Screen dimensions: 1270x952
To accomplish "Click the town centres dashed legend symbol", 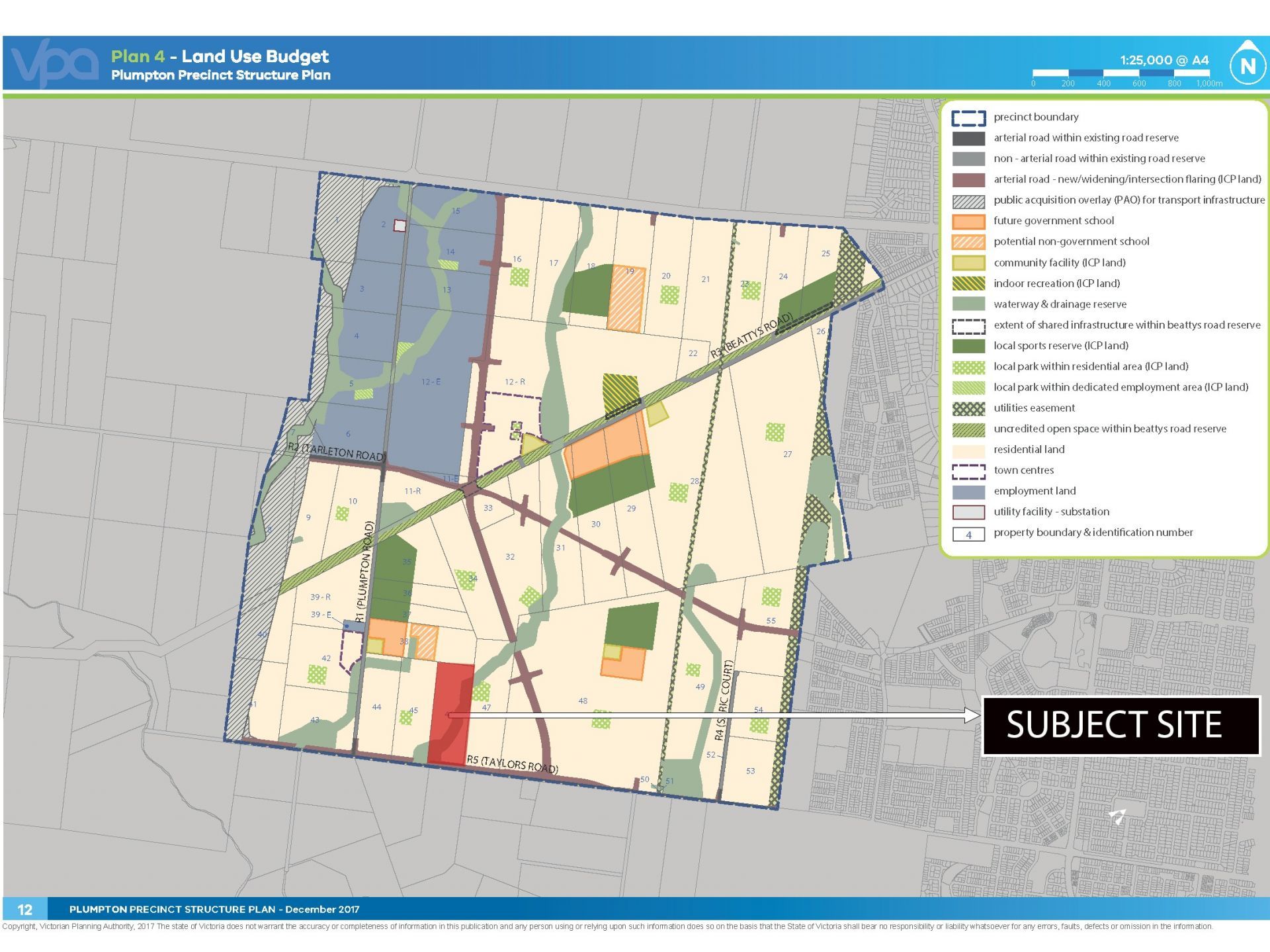I will coord(968,470).
